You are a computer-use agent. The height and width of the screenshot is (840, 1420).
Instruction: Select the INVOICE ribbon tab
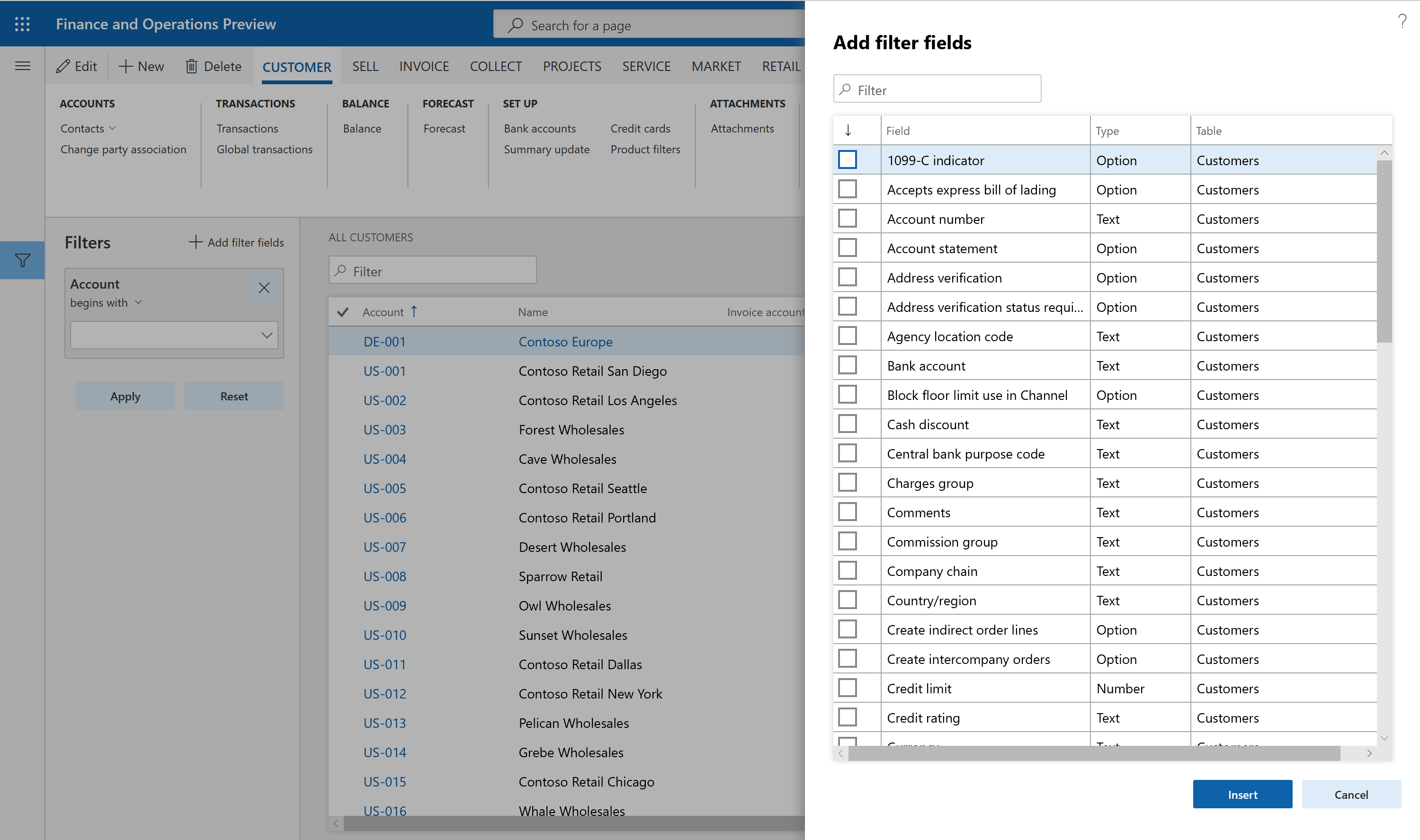(424, 65)
